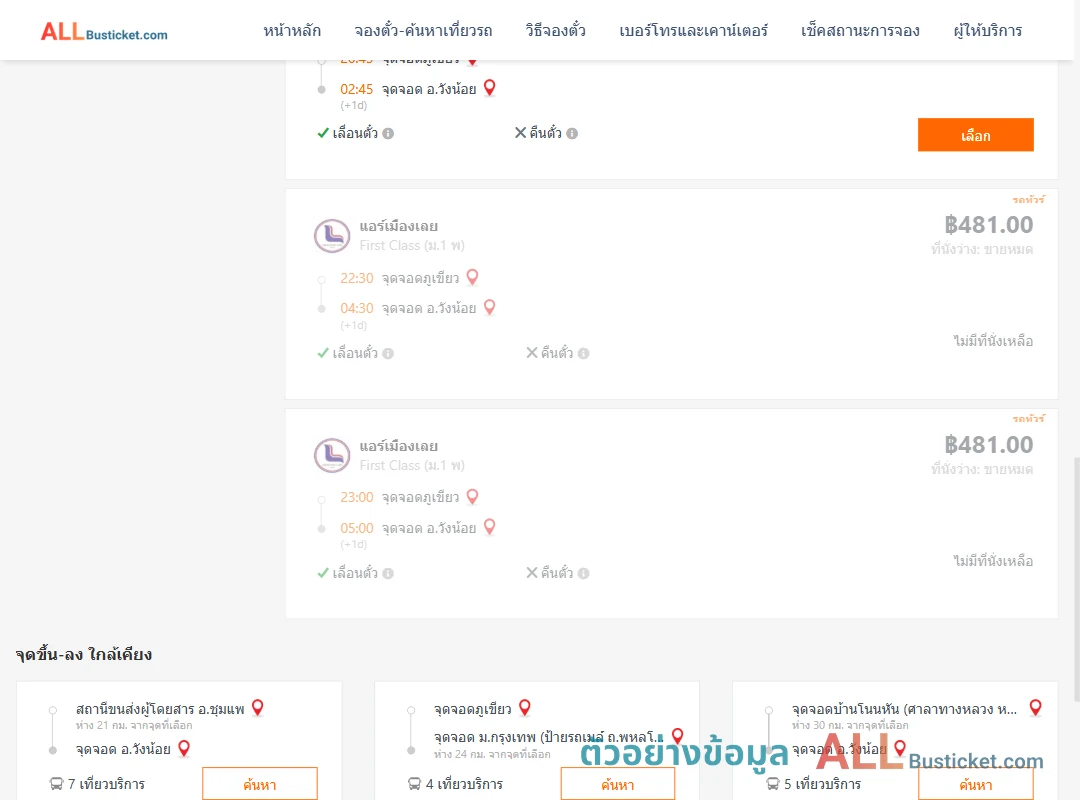This screenshot has height=800, width=1080.
Task: Click เลื่อนตั๋ว info icon on 22:30 trip
Action: pos(388,353)
